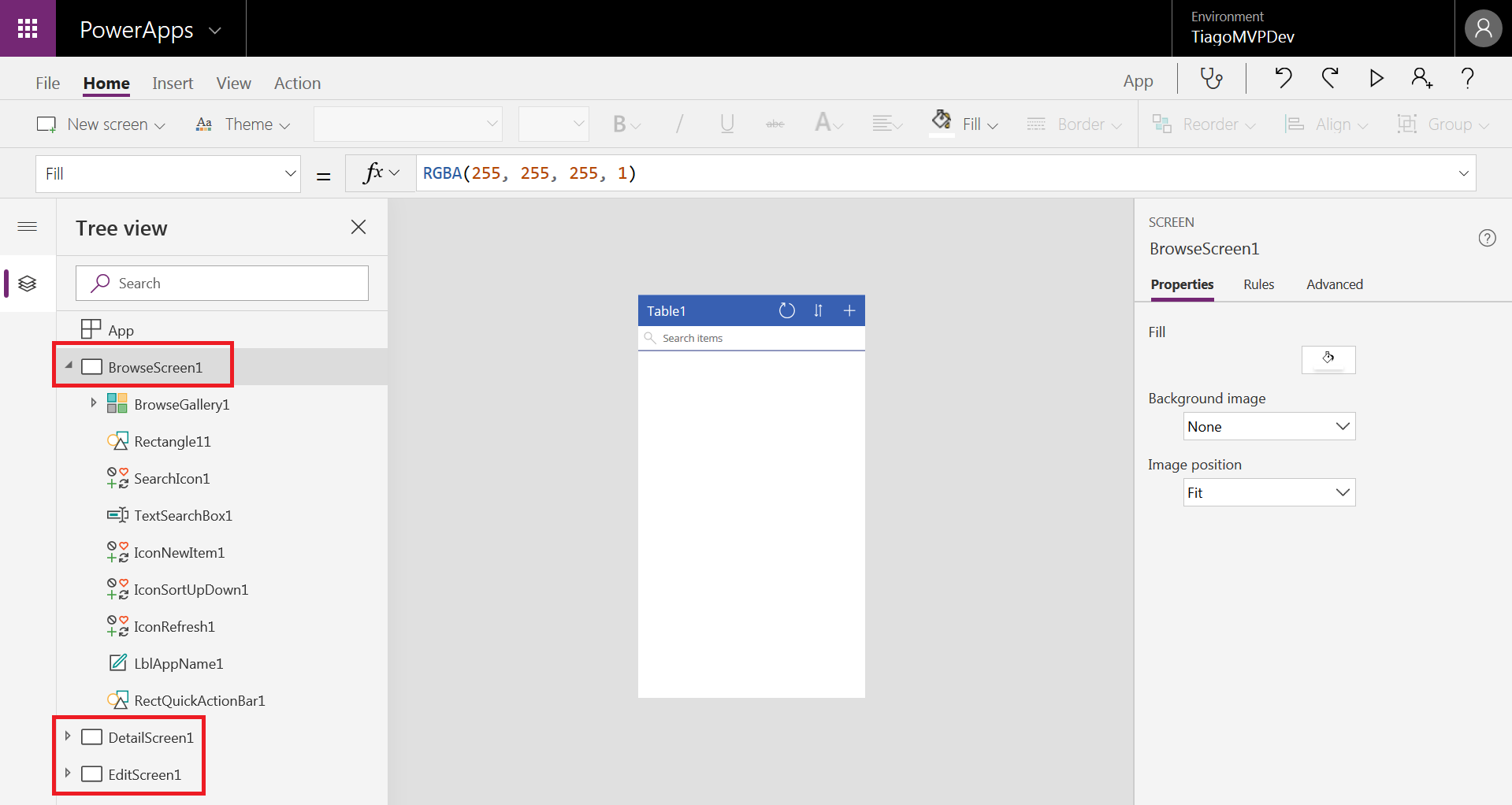Click the App checker stethoscope icon
Screen dimensions: 1512x805
[1211, 79]
